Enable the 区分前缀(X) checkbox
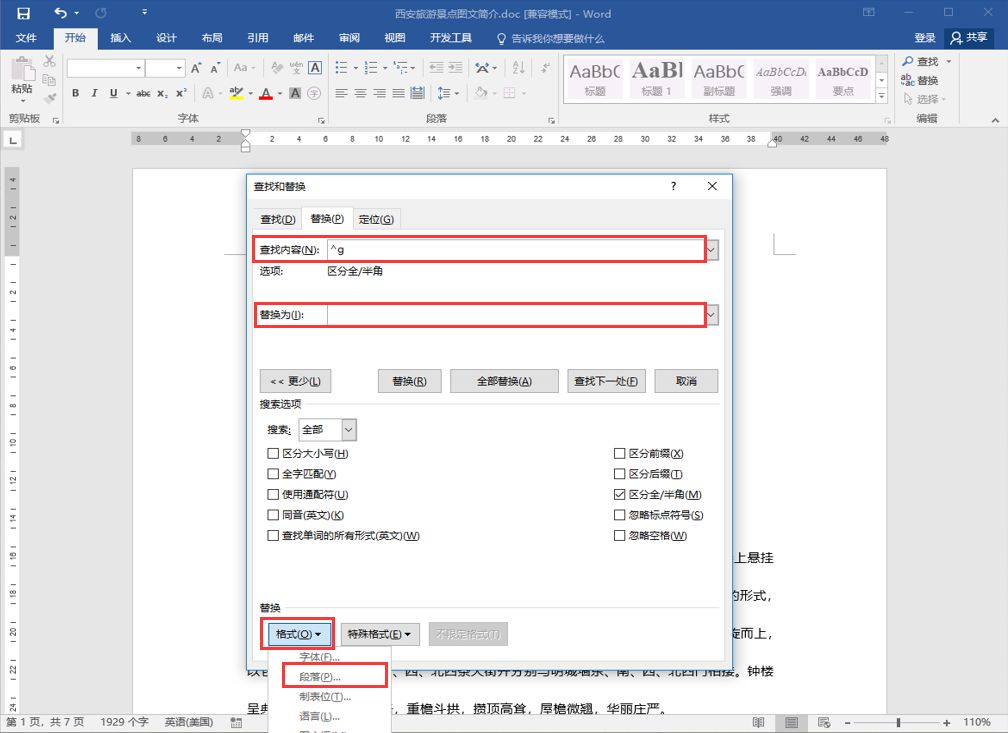 tap(620, 453)
